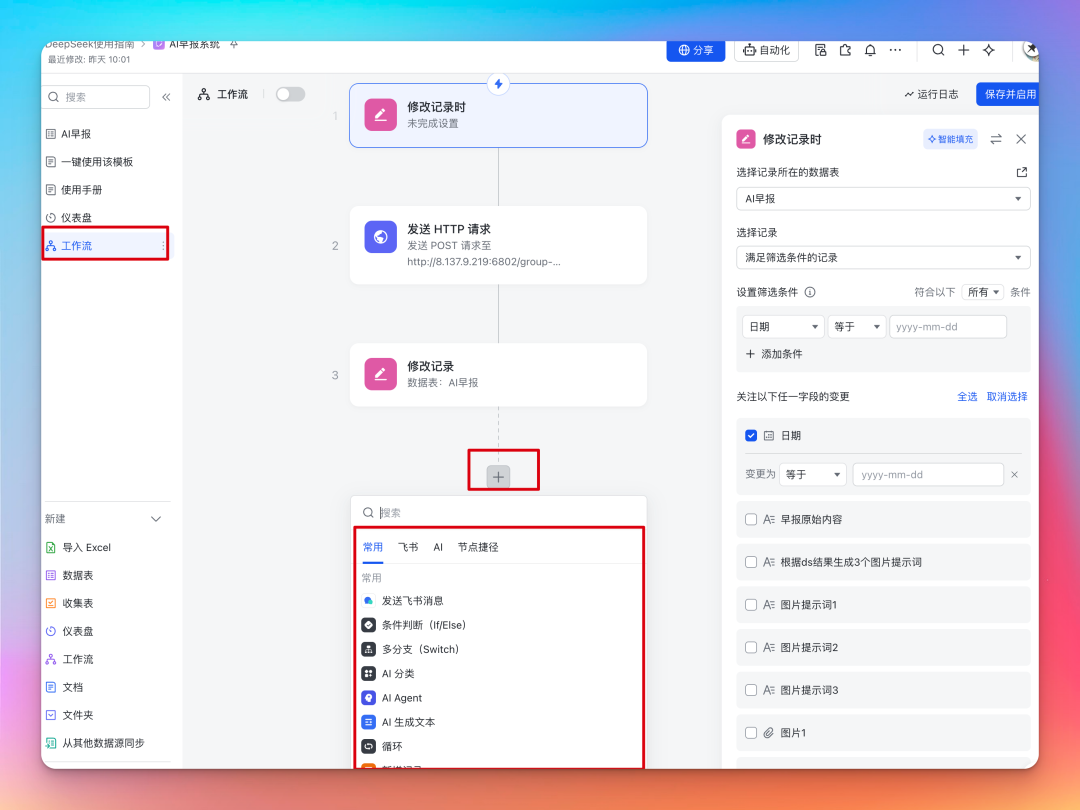
Task: Check the 图片提示词2 checkbox
Action: coord(751,647)
